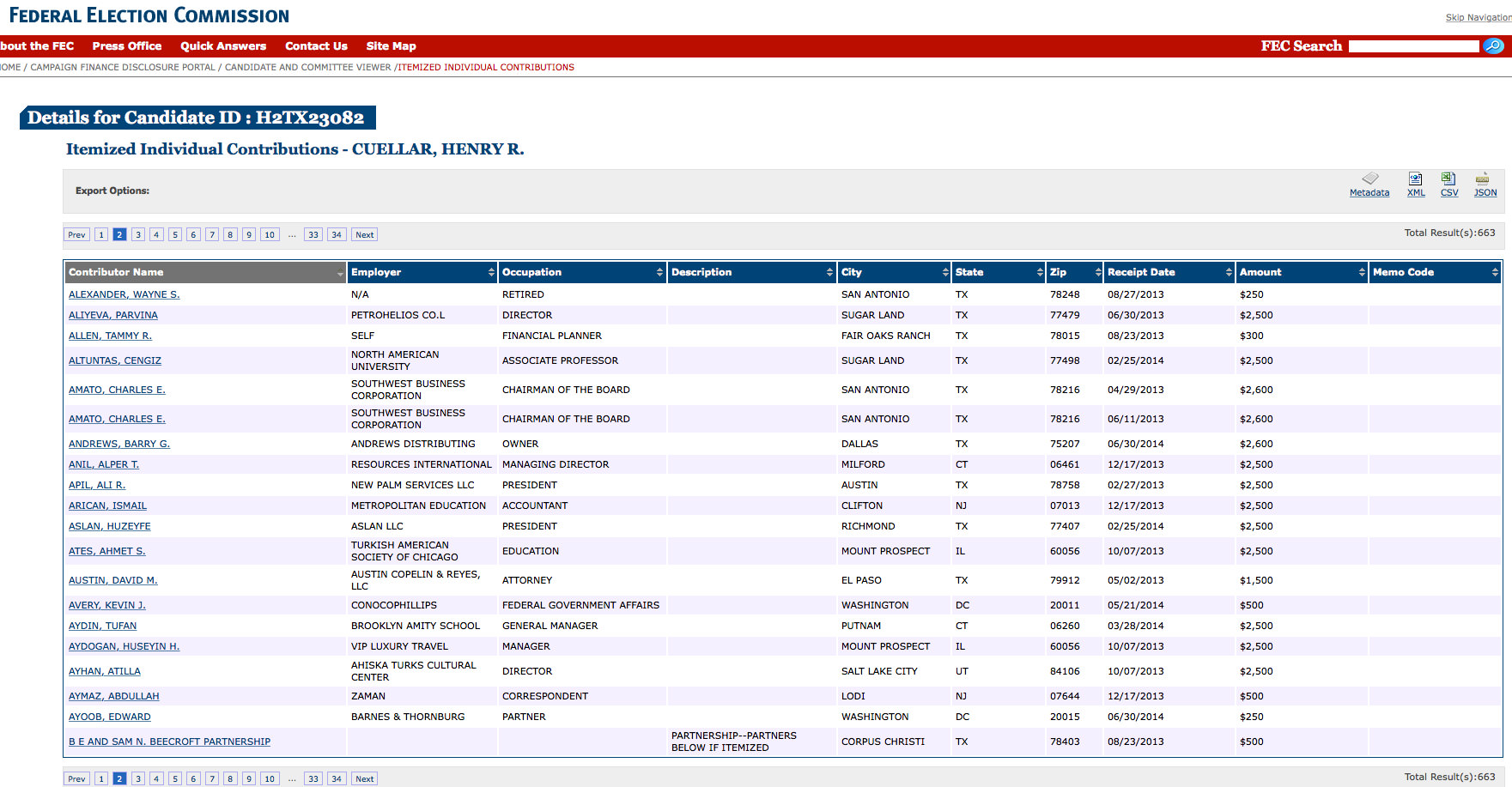
Task: Sort by the Employer column arrows
Action: tap(491, 272)
